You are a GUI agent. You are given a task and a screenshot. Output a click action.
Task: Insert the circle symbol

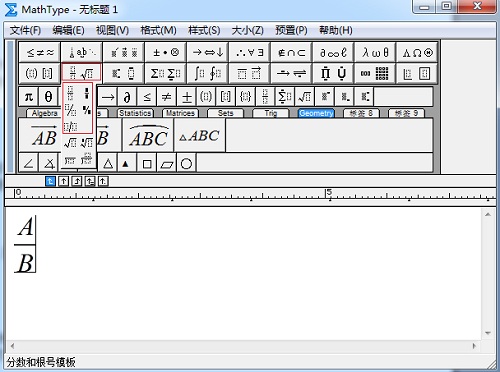click(x=186, y=163)
